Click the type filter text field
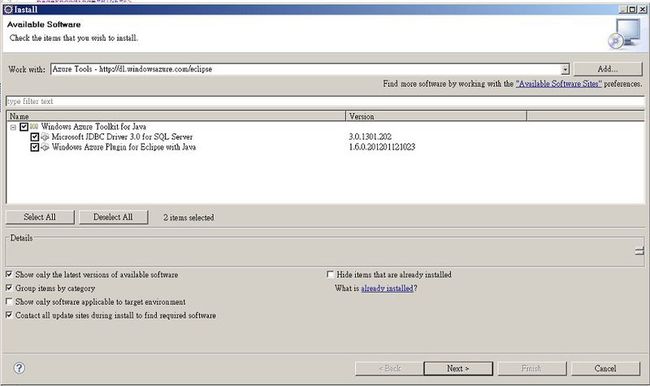This screenshot has width=650, height=386. pyautogui.click(x=325, y=101)
